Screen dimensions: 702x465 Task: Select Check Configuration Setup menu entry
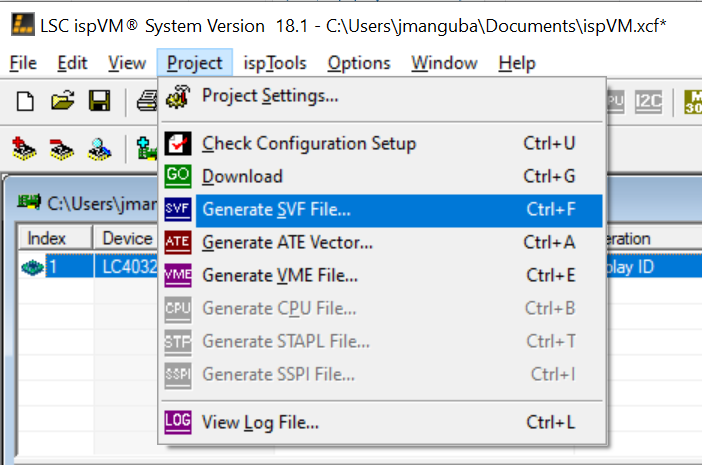(308, 143)
